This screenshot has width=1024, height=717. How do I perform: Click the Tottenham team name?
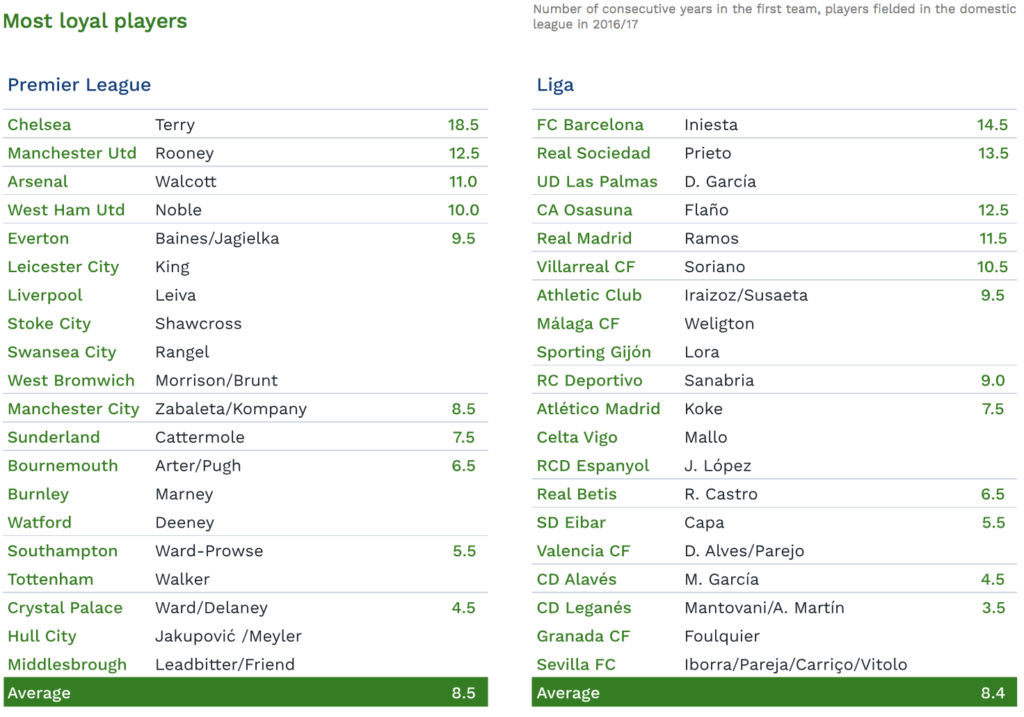50,579
